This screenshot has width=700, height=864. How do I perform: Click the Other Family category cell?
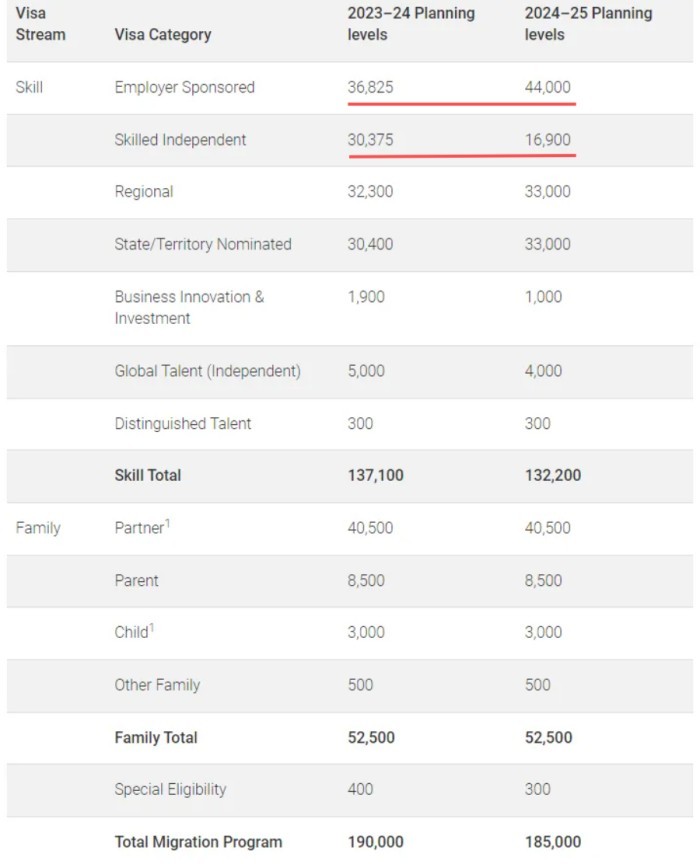pyautogui.click(x=157, y=685)
